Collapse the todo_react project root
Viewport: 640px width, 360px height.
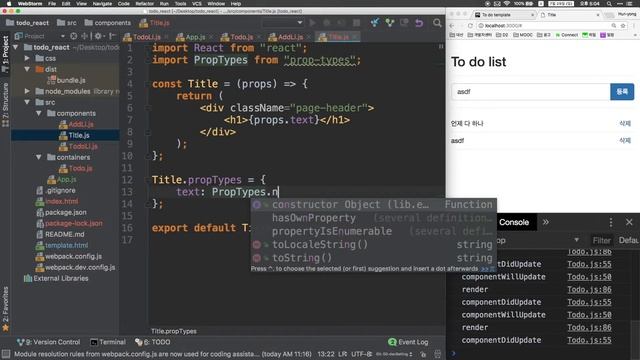point(16,47)
